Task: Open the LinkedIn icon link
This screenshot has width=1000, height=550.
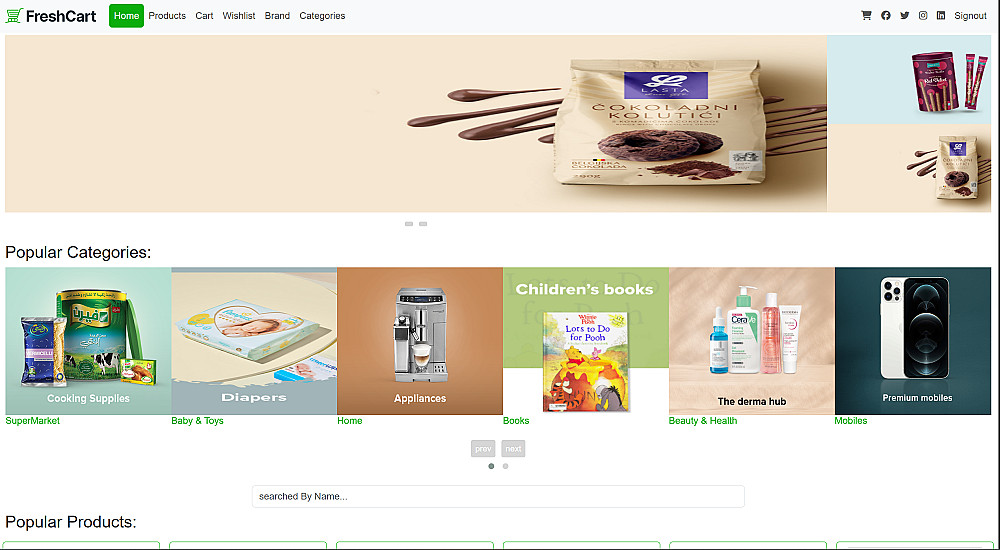Action: [941, 15]
